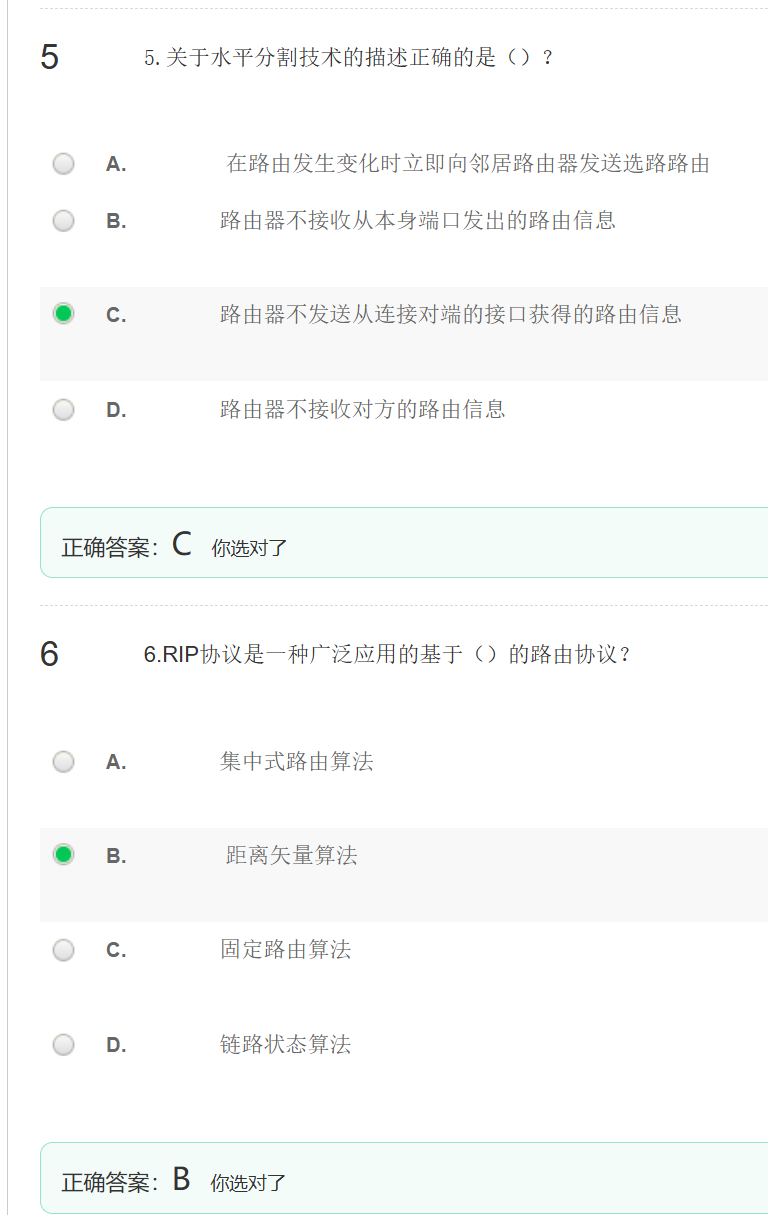This screenshot has width=768, height=1215.
Task: Choose option text 链路状态算法
Action: pyautogui.click(x=286, y=1045)
